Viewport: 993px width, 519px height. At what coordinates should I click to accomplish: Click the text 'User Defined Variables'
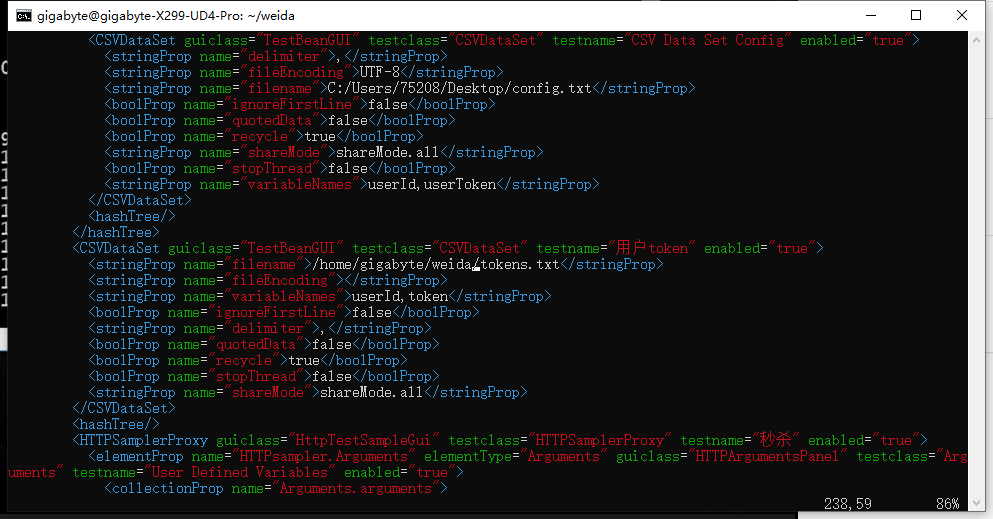click(x=239, y=472)
